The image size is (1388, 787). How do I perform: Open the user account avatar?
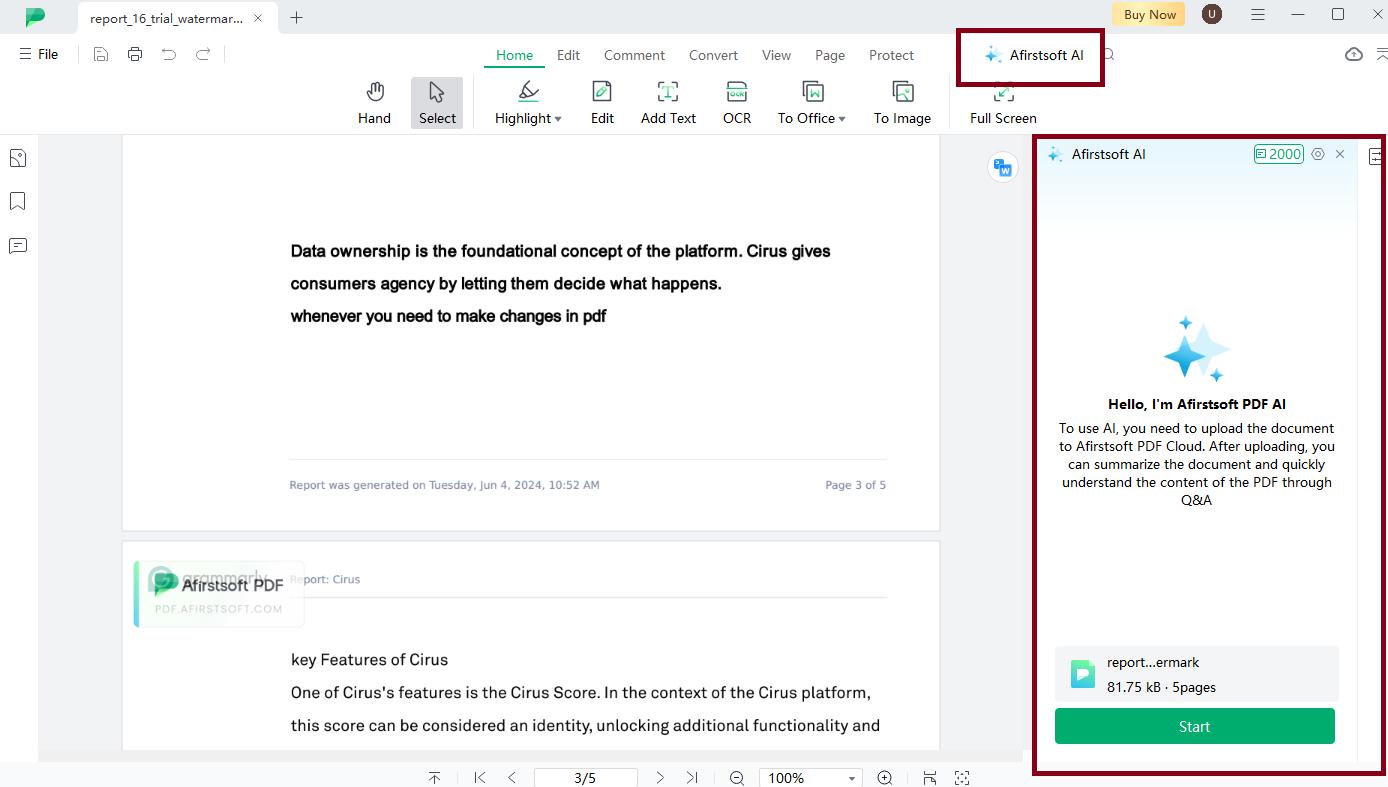1212,14
